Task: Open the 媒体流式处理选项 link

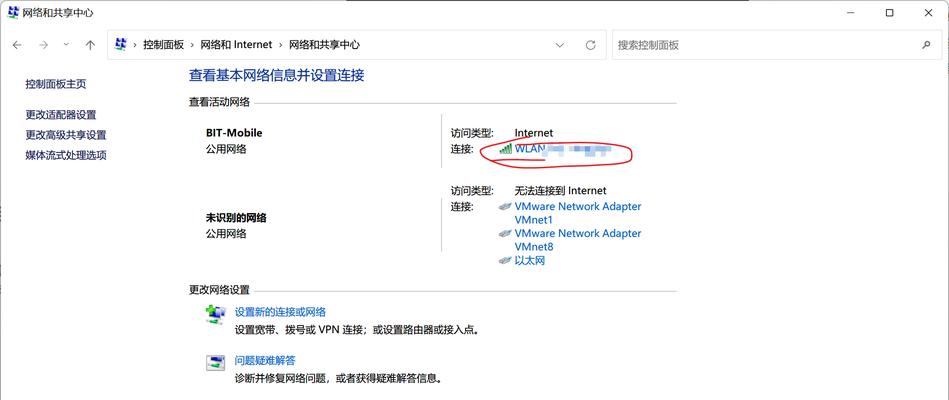Action: pos(66,155)
